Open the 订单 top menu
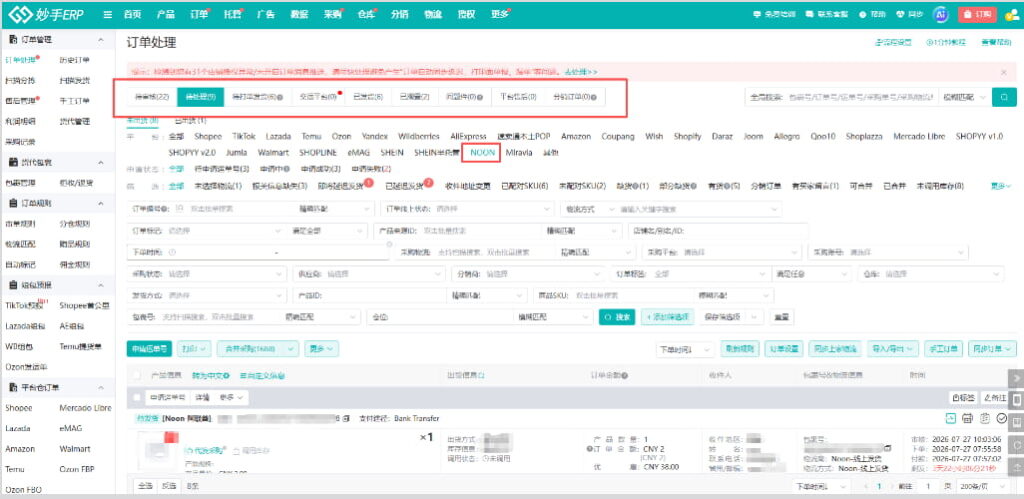This screenshot has height=499, width=1024. pos(199,14)
